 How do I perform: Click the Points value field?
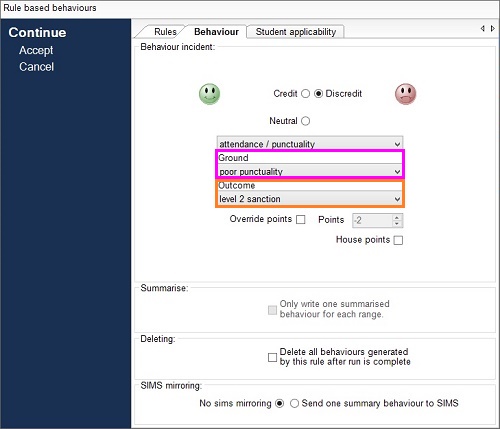tap(372, 220)
